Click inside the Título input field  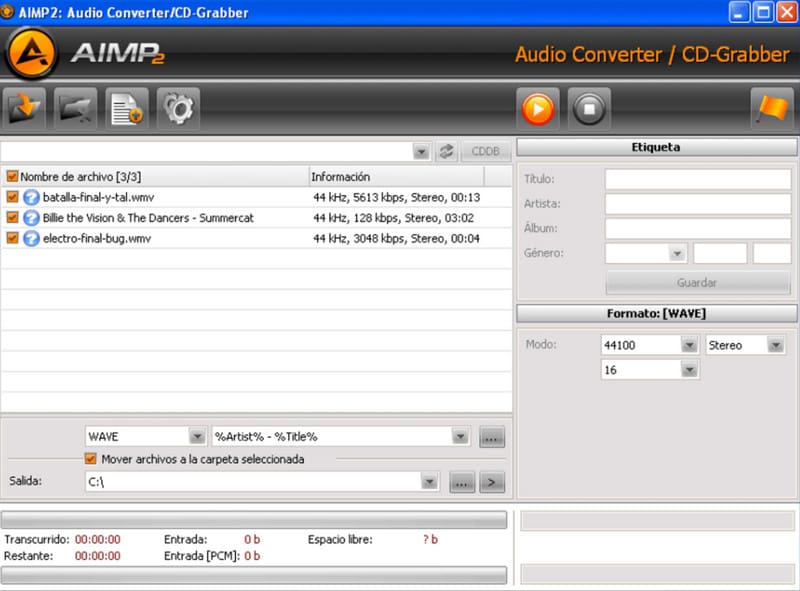click(x=700, y=179)
